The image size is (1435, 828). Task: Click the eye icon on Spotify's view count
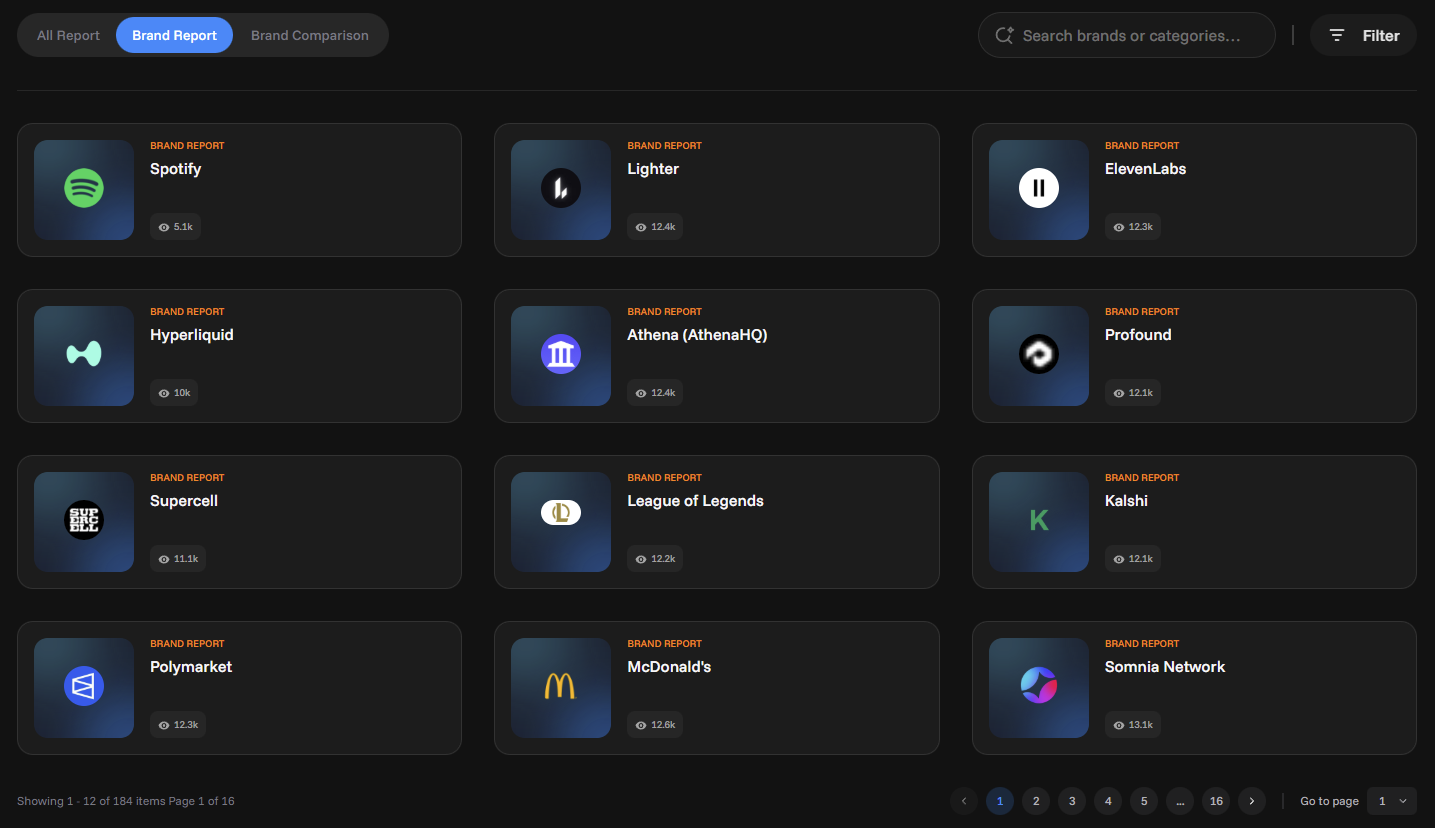point(164,226)
